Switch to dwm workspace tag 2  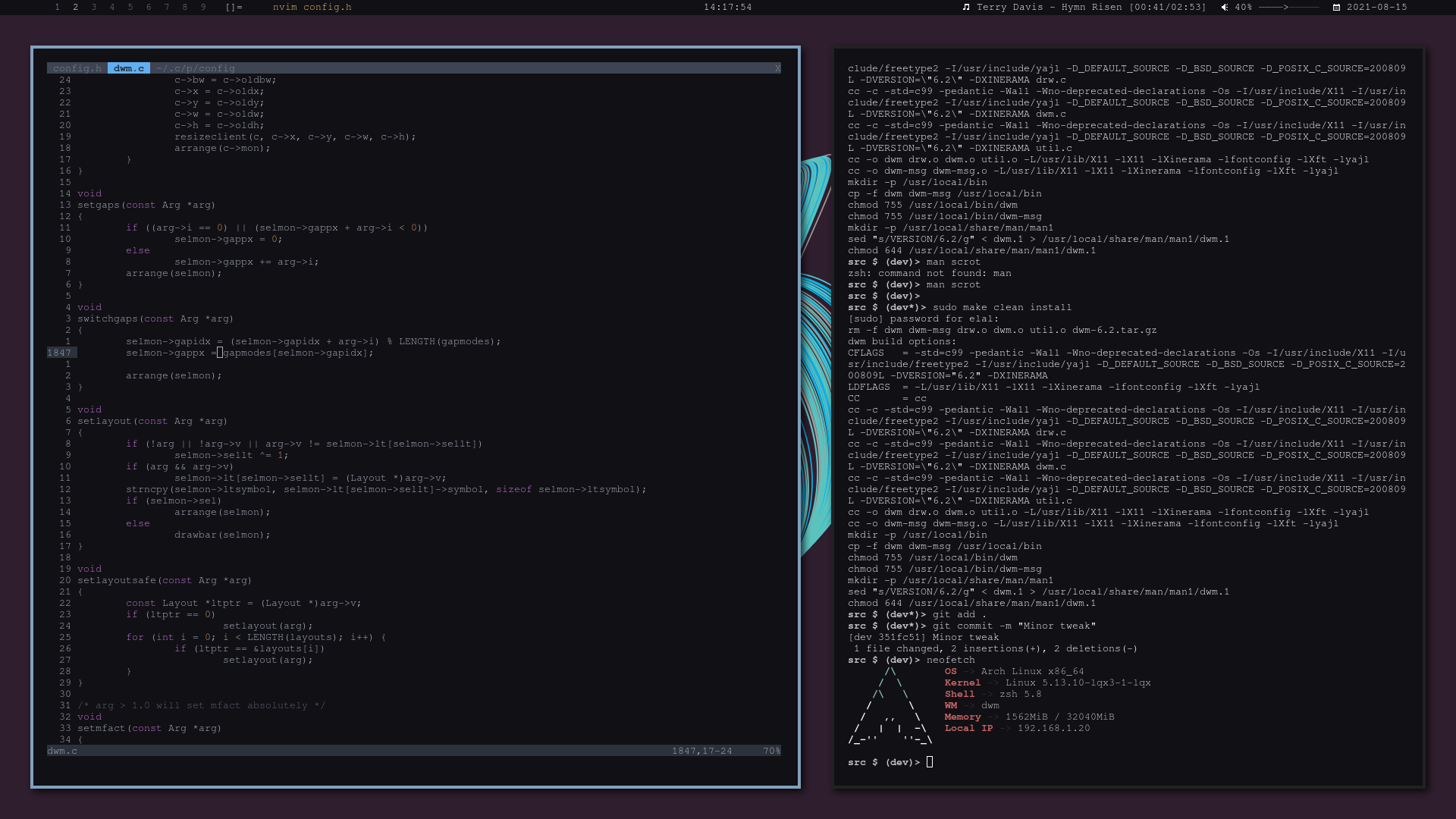[75, 7]
